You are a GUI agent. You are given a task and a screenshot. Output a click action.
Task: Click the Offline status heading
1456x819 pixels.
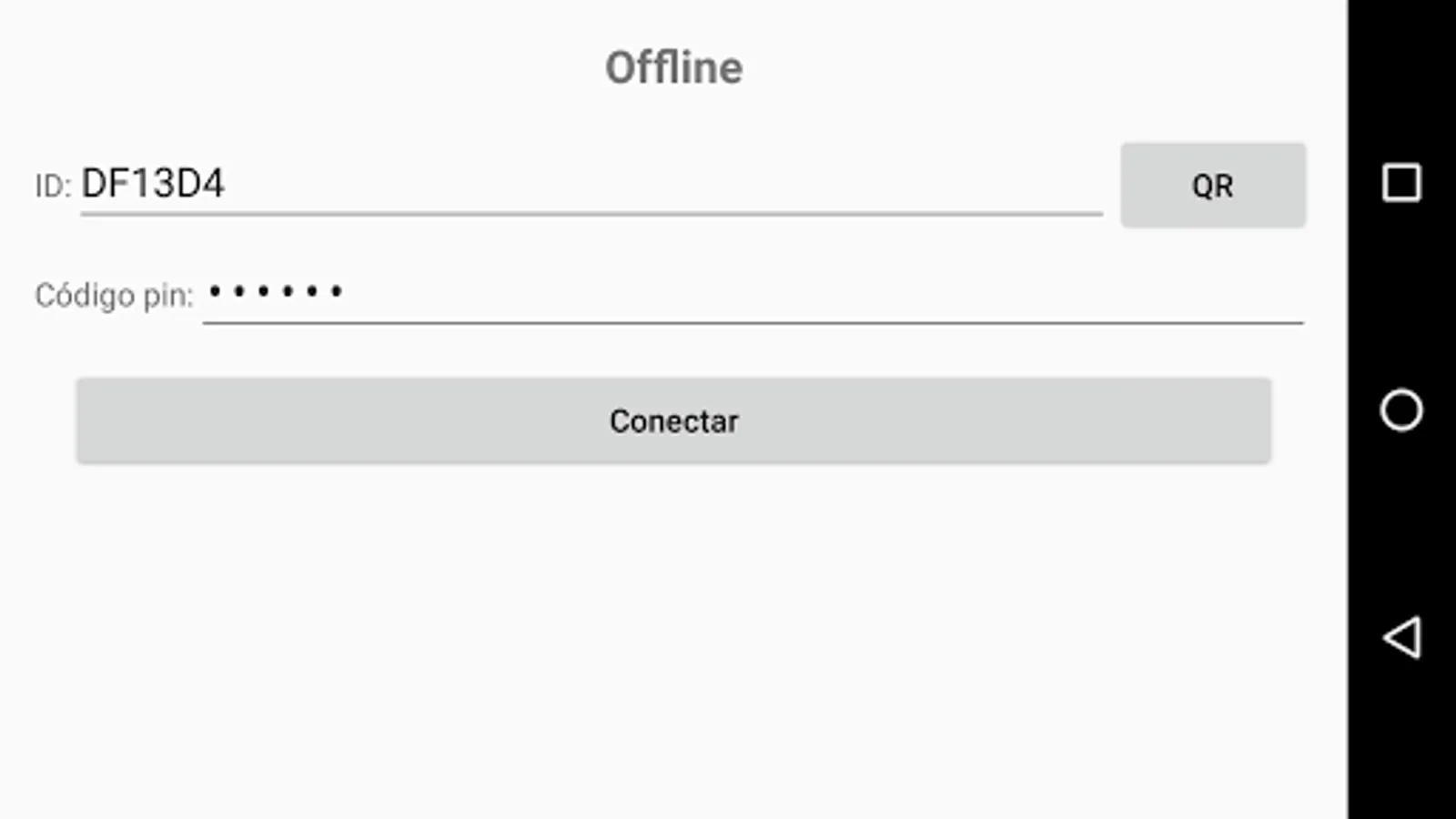(673, 68)
